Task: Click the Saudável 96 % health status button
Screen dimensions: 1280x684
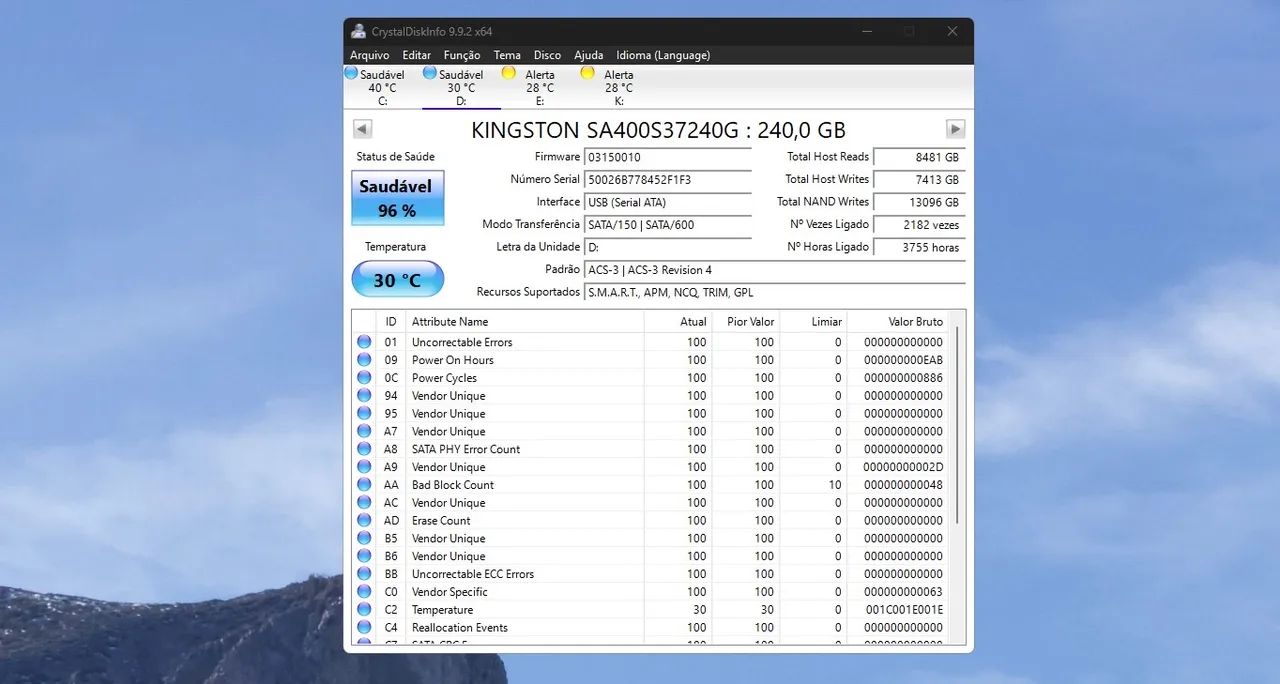Action: point(397,198)
